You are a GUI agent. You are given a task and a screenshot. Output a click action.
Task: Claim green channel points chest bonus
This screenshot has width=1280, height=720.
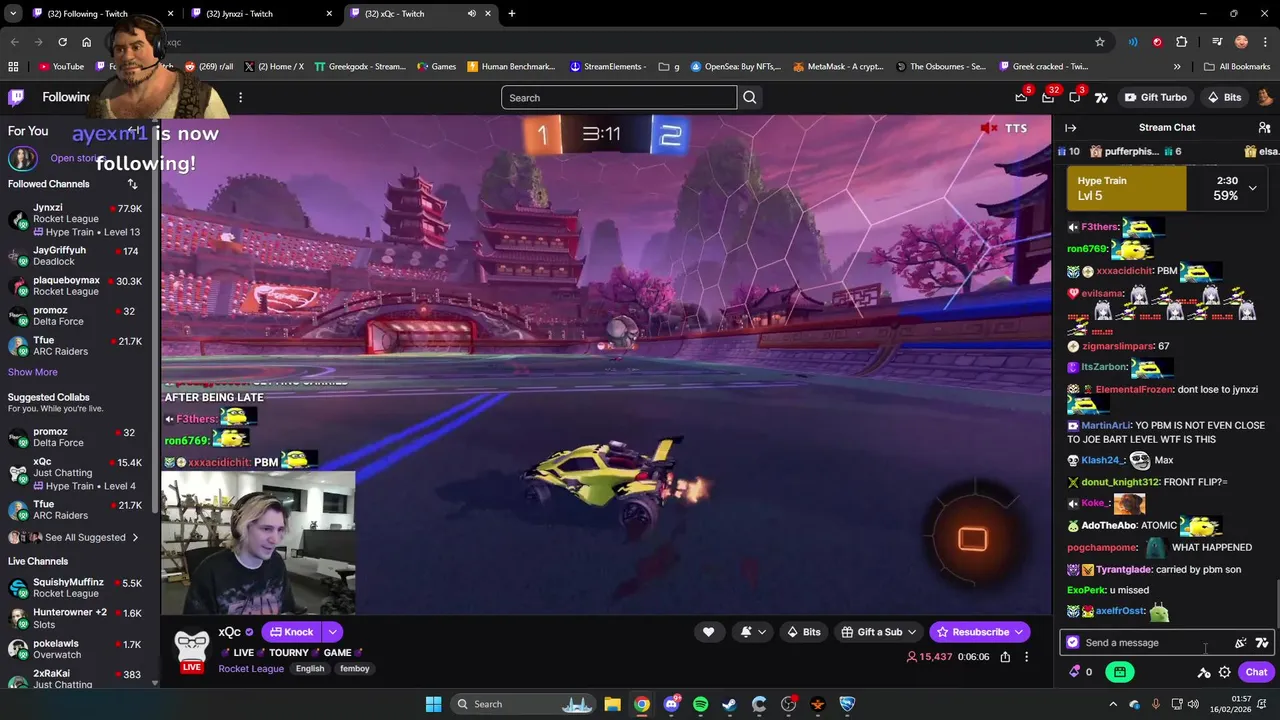(1120, 672)
